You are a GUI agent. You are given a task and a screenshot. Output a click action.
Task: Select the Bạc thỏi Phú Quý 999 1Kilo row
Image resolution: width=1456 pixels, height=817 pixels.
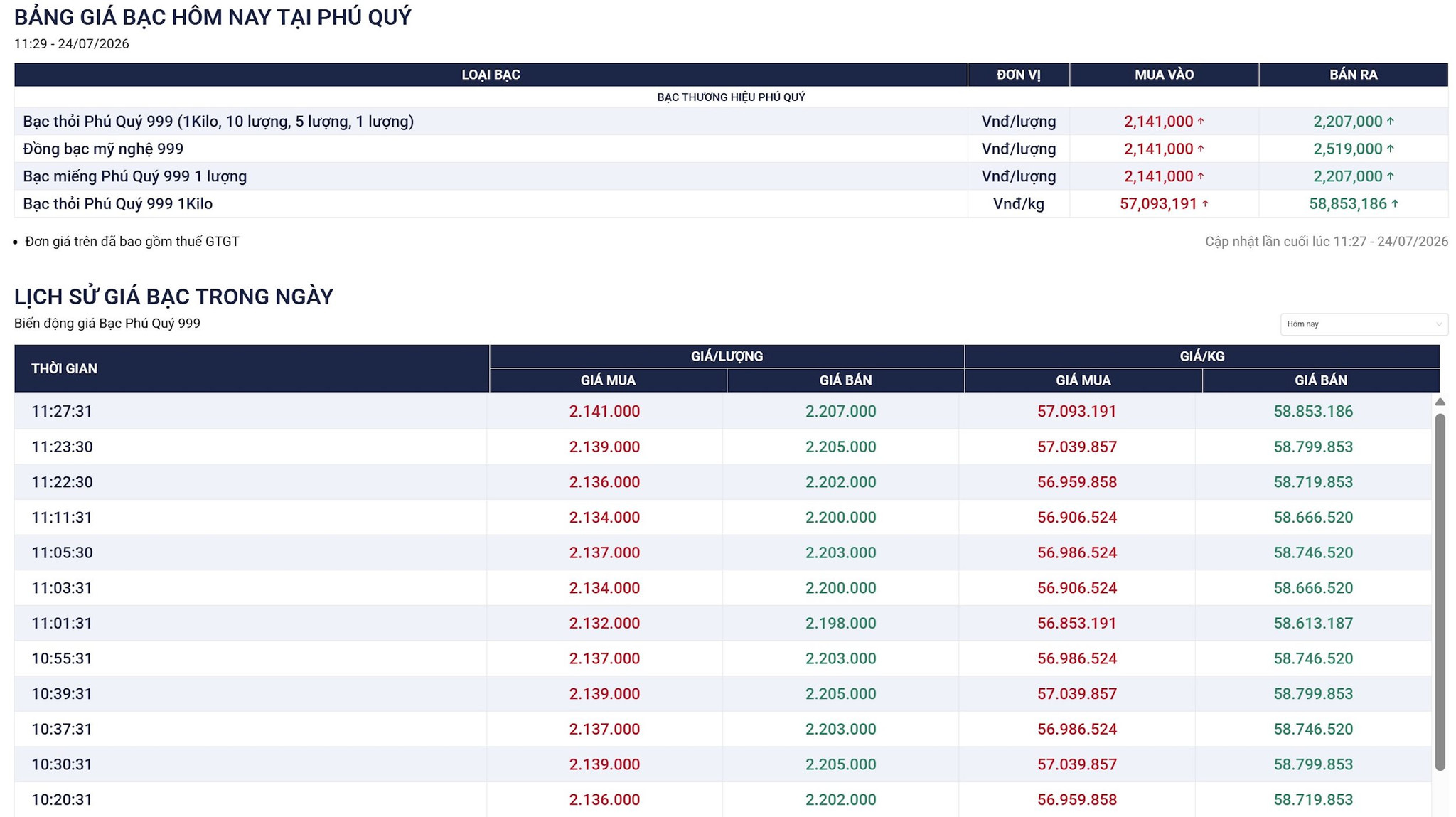731,204
